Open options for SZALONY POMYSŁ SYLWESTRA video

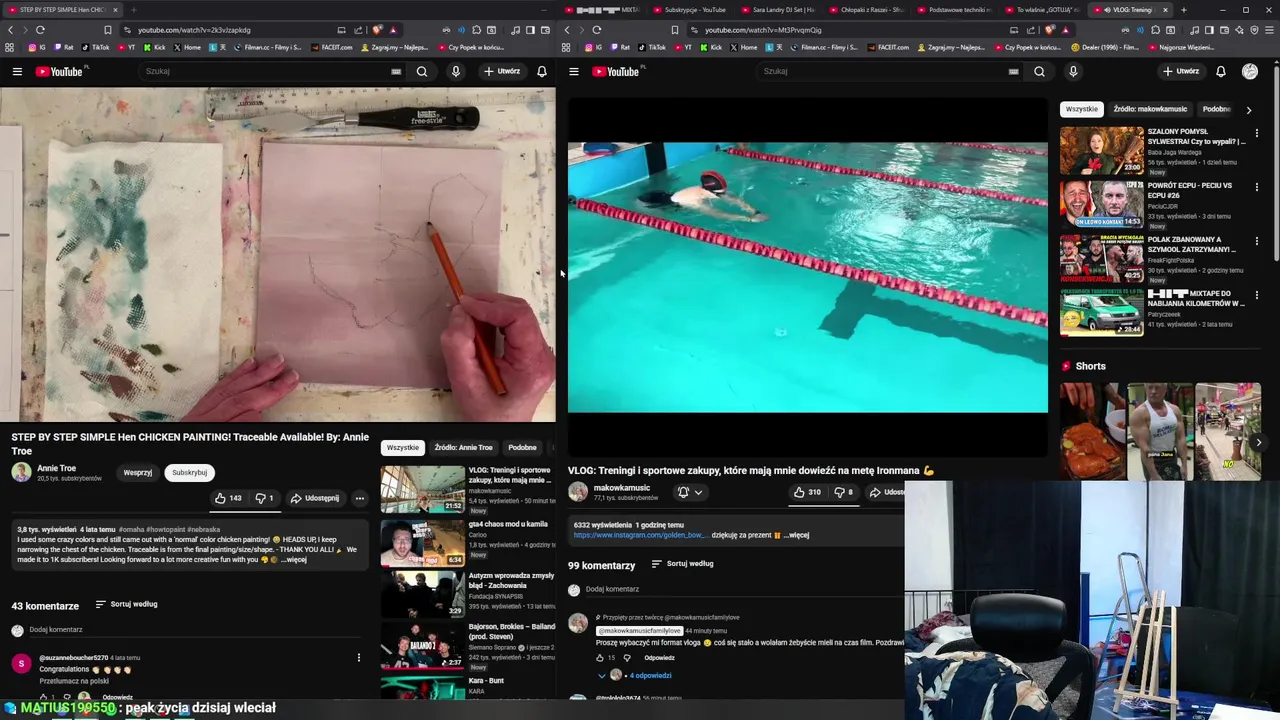[x=1257, y=133]
